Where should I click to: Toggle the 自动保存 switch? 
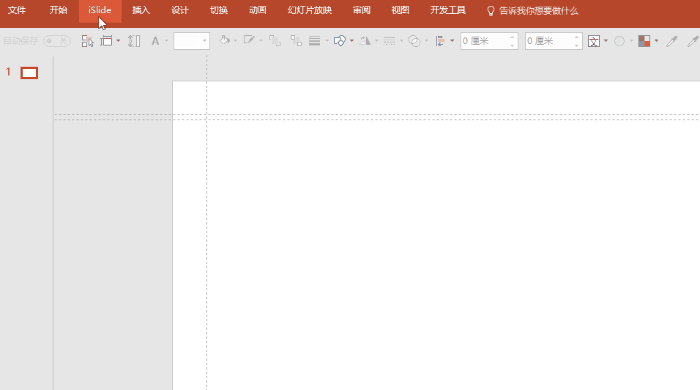57,41
